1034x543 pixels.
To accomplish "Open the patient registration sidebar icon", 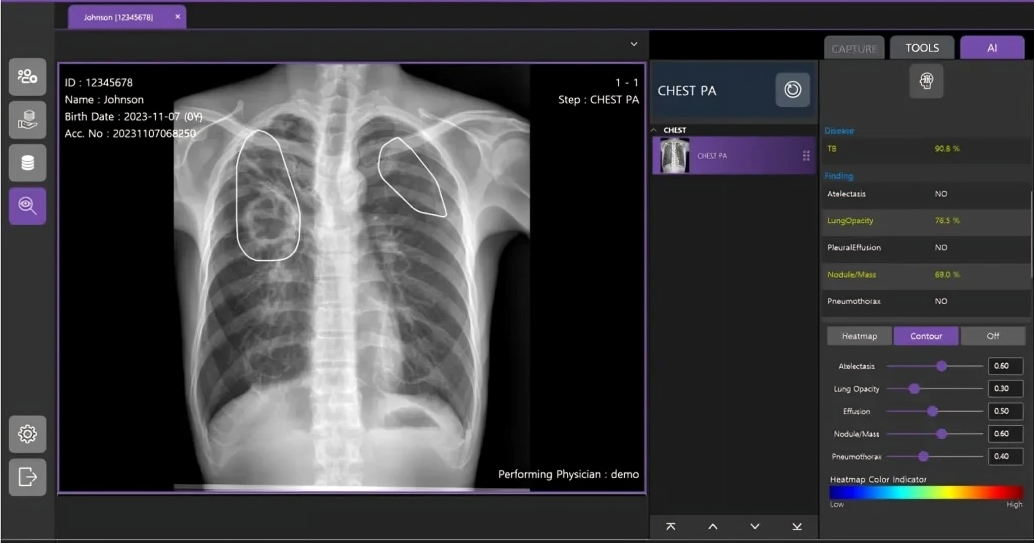I will click(27, 77).
